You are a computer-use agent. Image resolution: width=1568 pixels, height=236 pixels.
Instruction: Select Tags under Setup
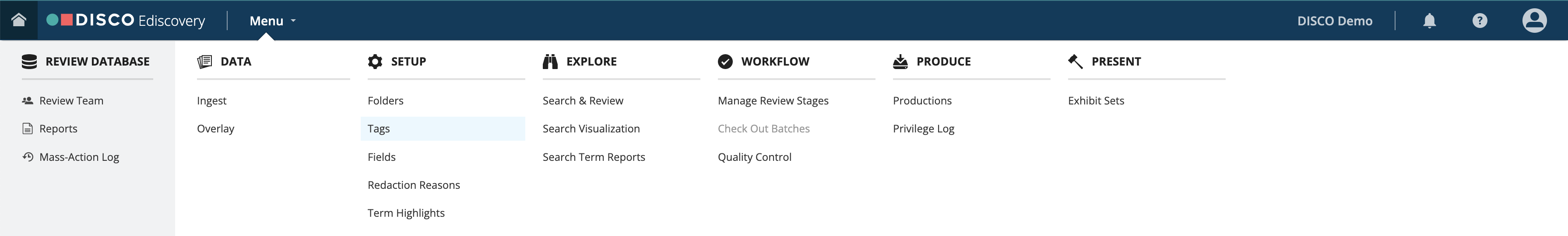379,129
